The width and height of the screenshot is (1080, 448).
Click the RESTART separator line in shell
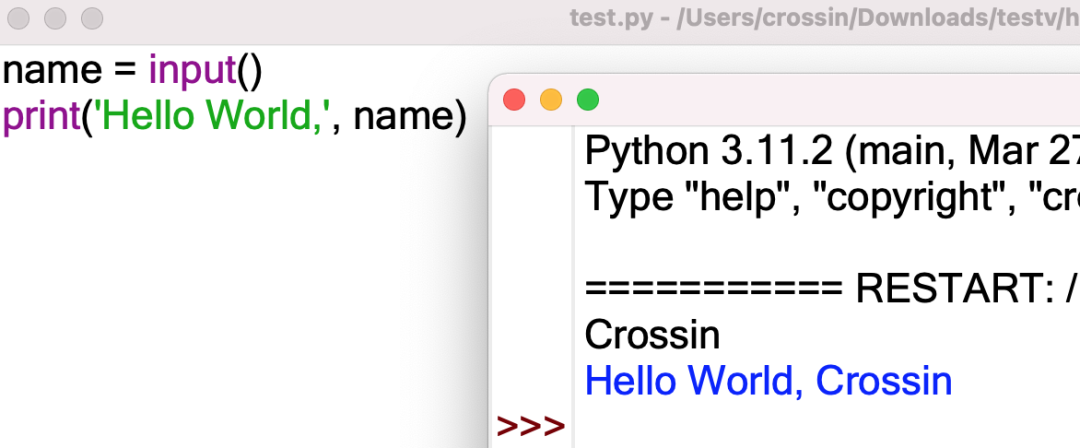[x=832, y=289]
